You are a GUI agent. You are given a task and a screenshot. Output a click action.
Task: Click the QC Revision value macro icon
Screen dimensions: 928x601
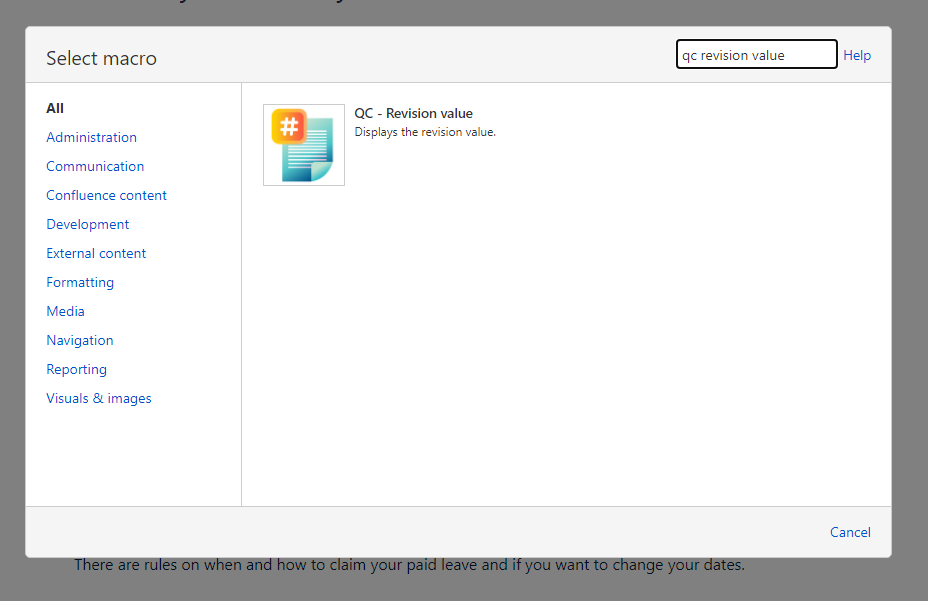pos(304,145)
